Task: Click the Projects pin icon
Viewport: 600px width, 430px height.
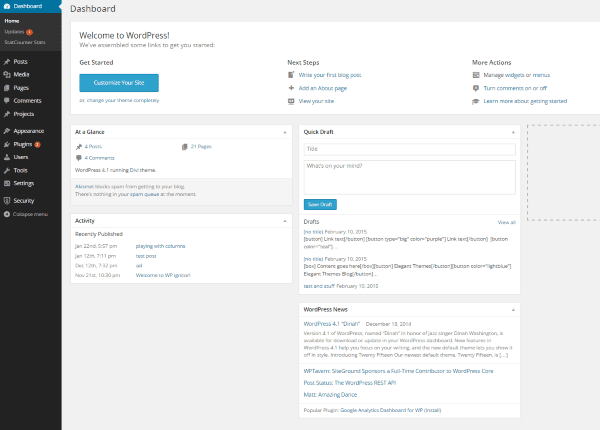Action: (x=7, y=114)
